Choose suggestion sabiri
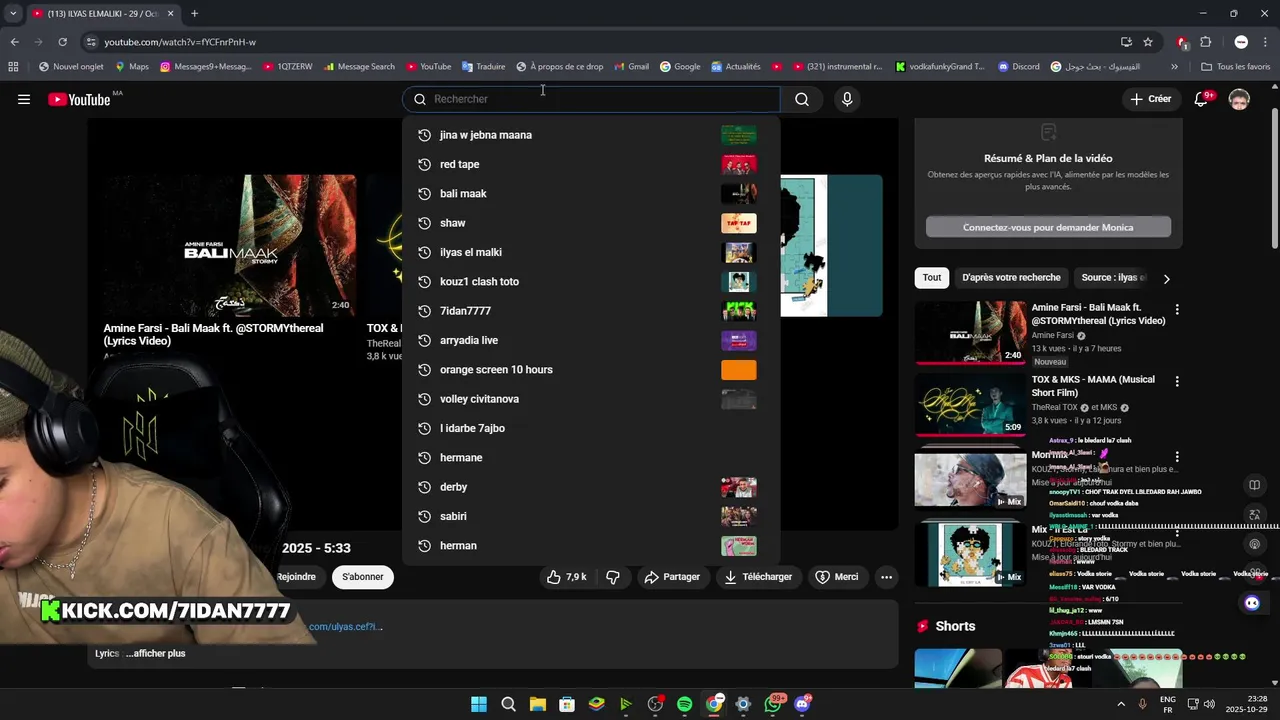Image resolution: width=1280 pixels, height=720 pixels. tap(591, 516)
